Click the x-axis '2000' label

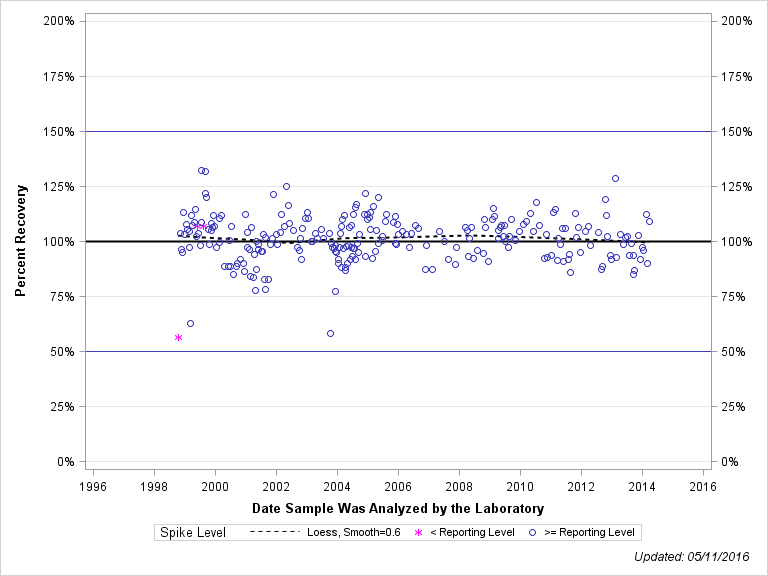pos(215,486)
